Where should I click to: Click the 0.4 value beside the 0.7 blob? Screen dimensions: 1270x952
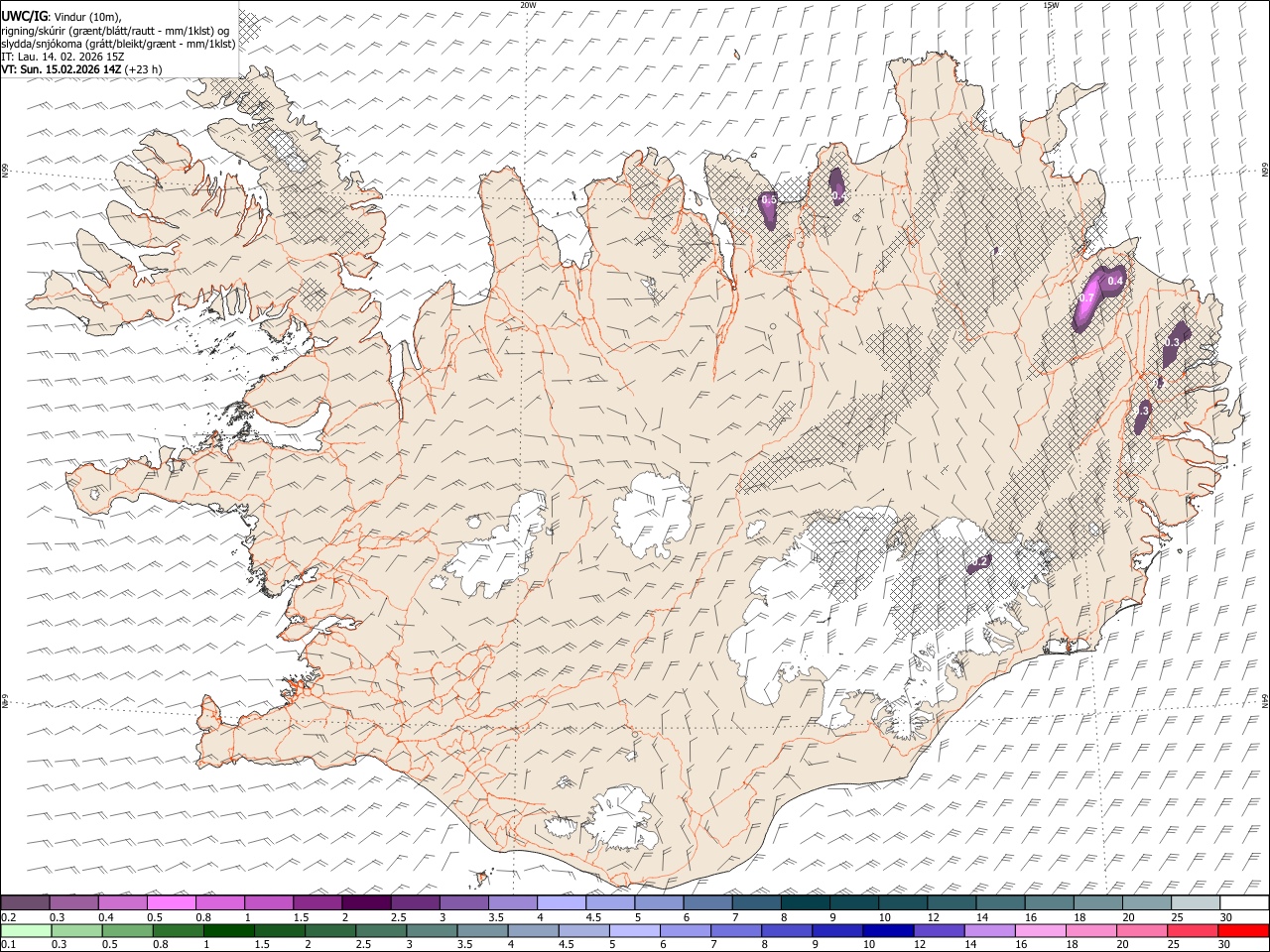[x=1115, y=281]
